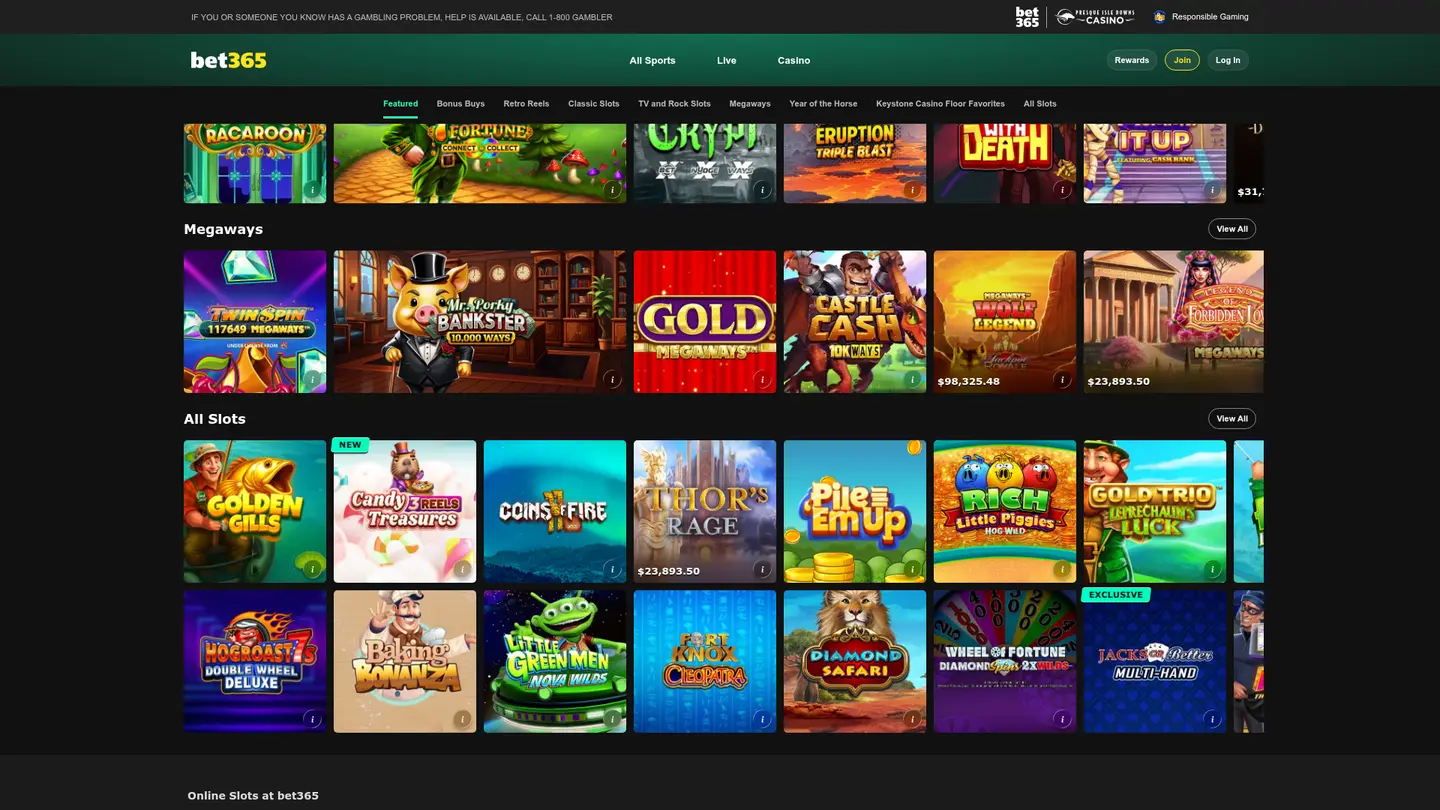Open info icon on Wheel of Fortune tile
1440x810 pixels.
(1062, 719)
